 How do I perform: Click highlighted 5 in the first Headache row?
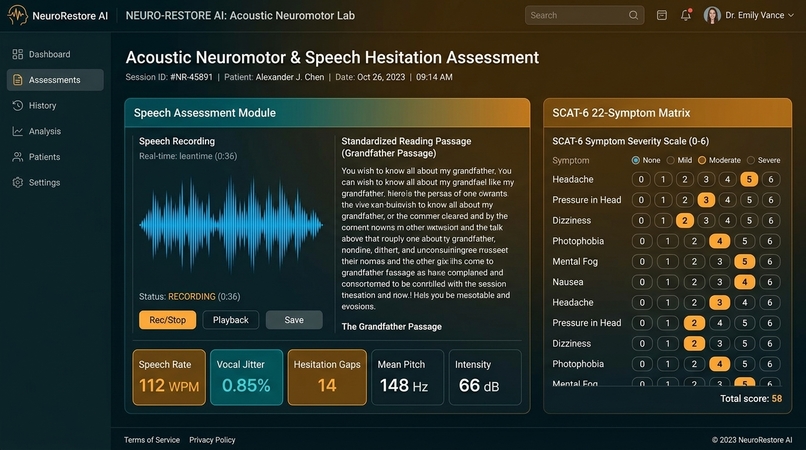click(x=749, y=179)
